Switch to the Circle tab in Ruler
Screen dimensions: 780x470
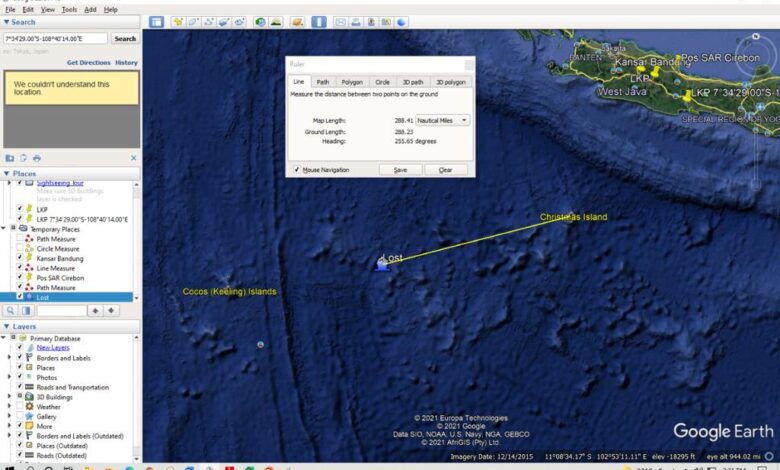[x=382, y=82]
